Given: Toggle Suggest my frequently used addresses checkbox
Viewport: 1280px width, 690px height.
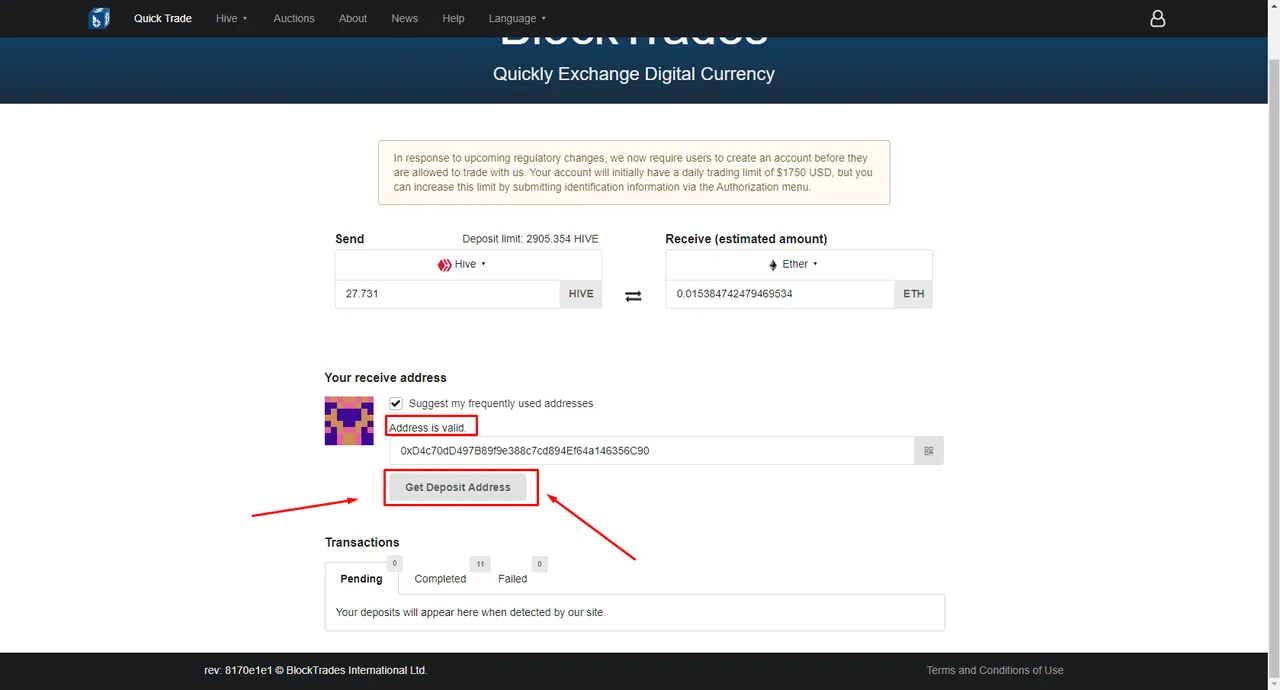Looking at the screenshot, I should click(x=396, y=403).
